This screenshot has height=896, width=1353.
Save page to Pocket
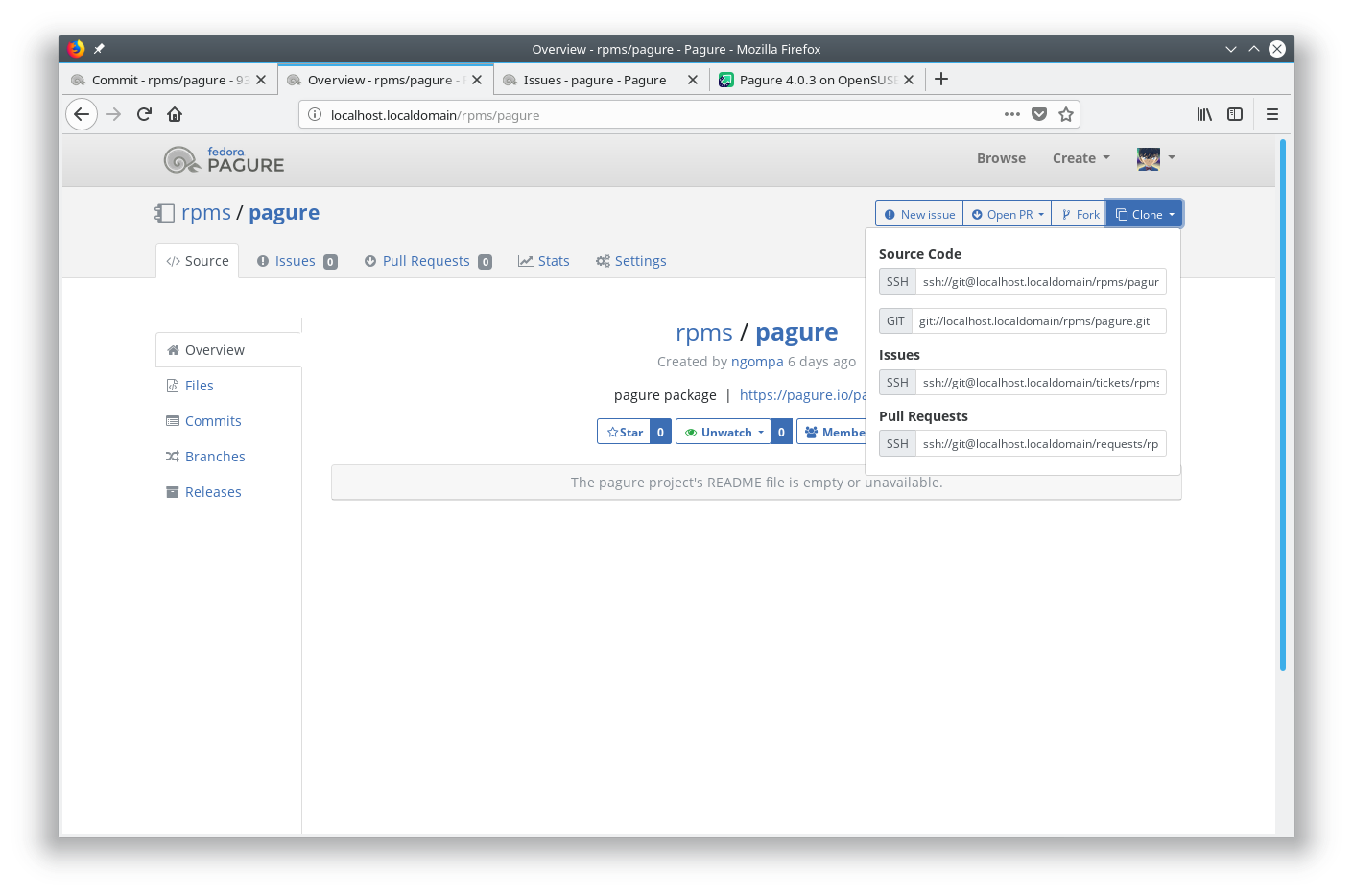[1039, 114]
